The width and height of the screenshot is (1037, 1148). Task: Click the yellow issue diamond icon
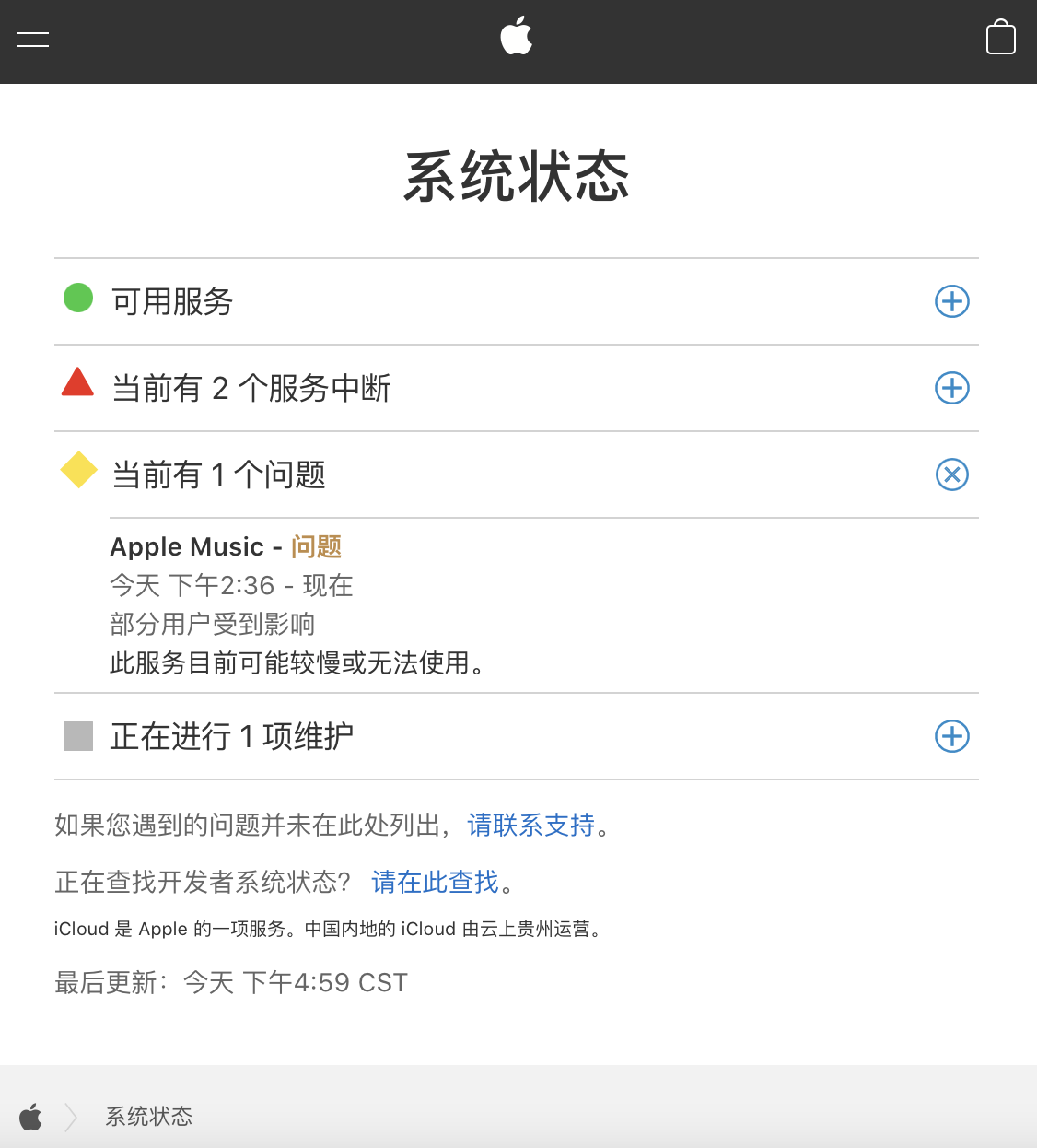(x=78, y=470)
